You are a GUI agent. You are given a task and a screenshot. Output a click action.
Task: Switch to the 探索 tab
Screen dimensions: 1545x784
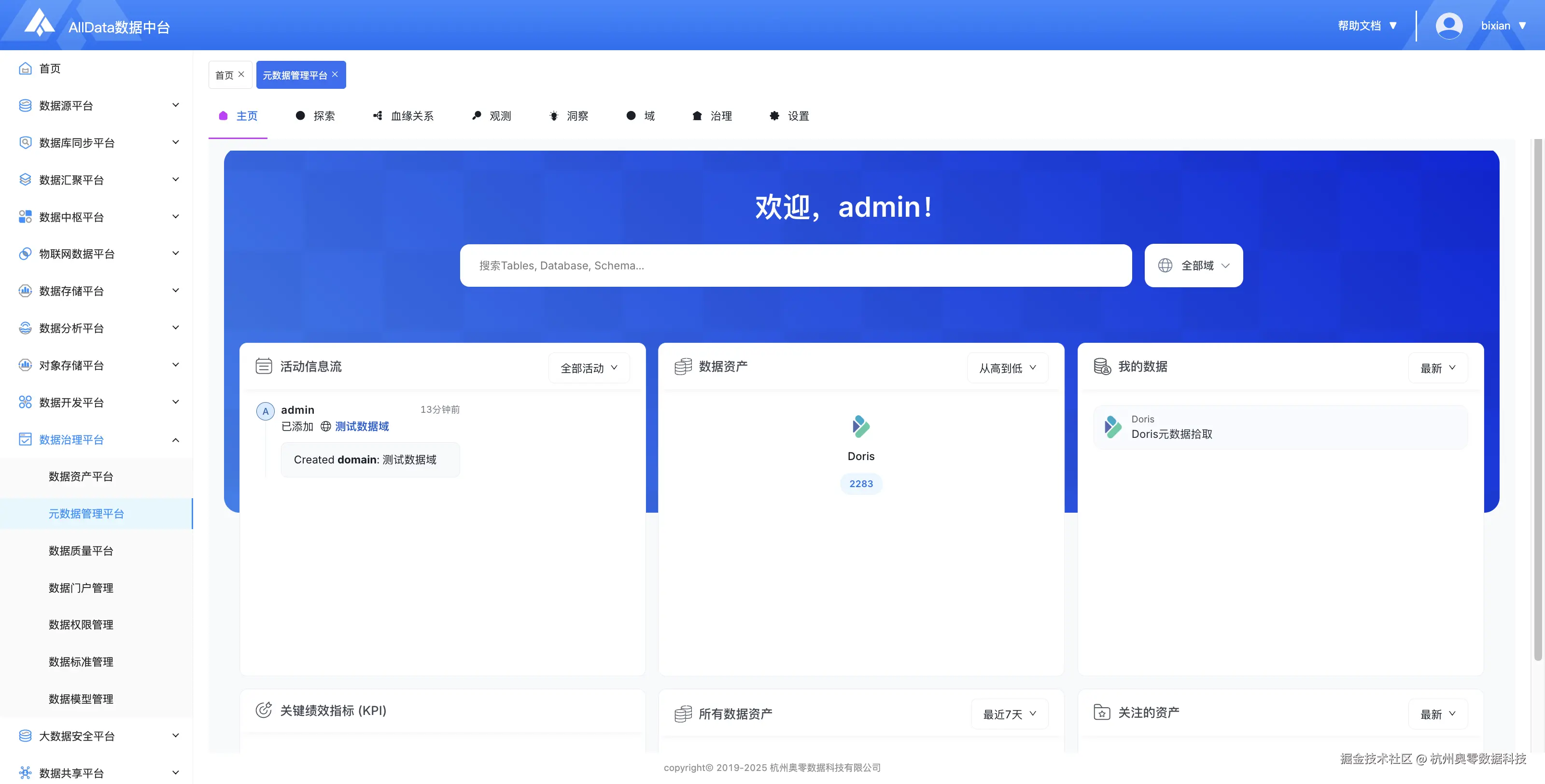[x=315, y=115]
